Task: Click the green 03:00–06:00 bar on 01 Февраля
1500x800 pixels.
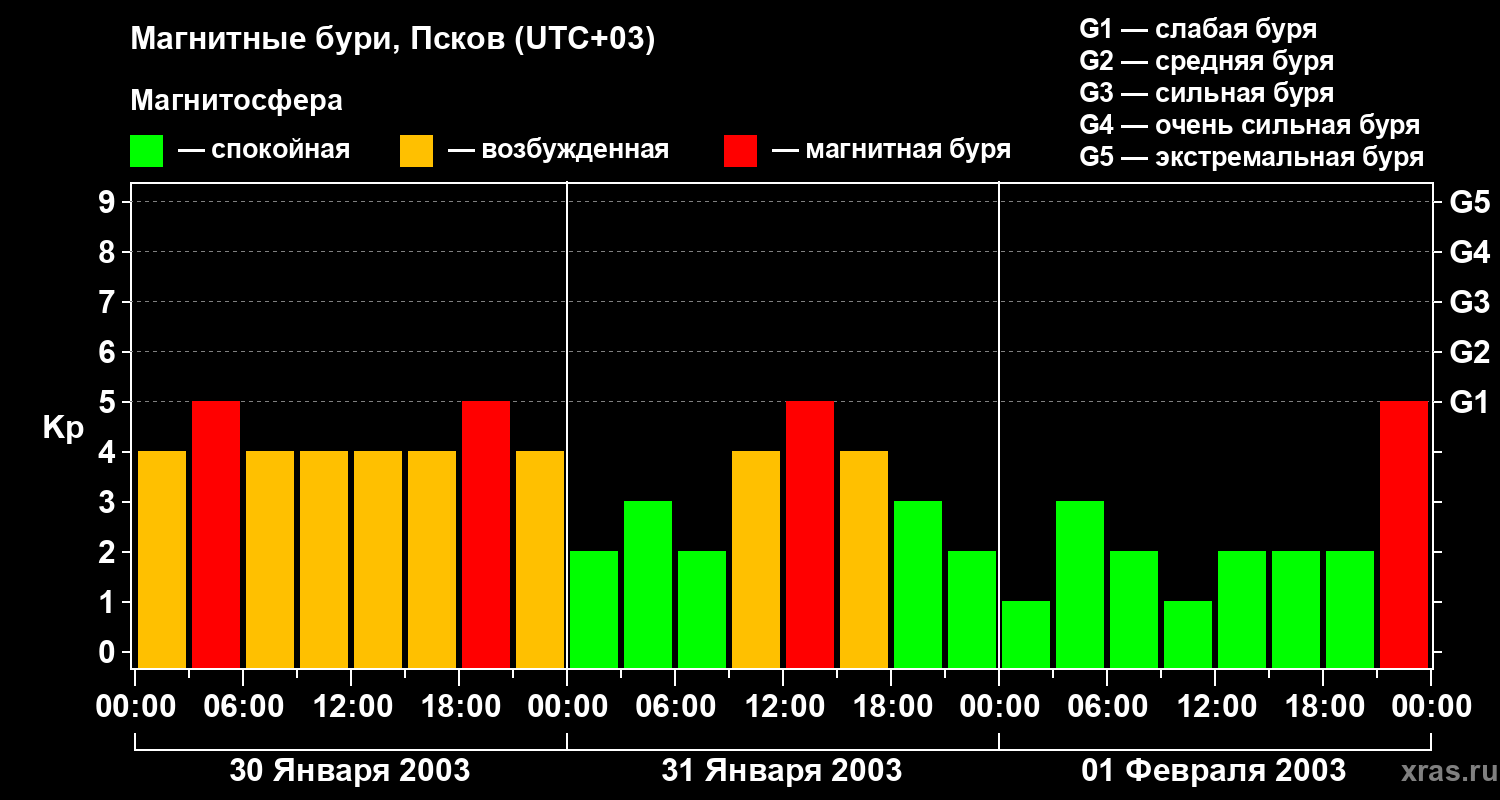Action: [x=1080, y=584]
